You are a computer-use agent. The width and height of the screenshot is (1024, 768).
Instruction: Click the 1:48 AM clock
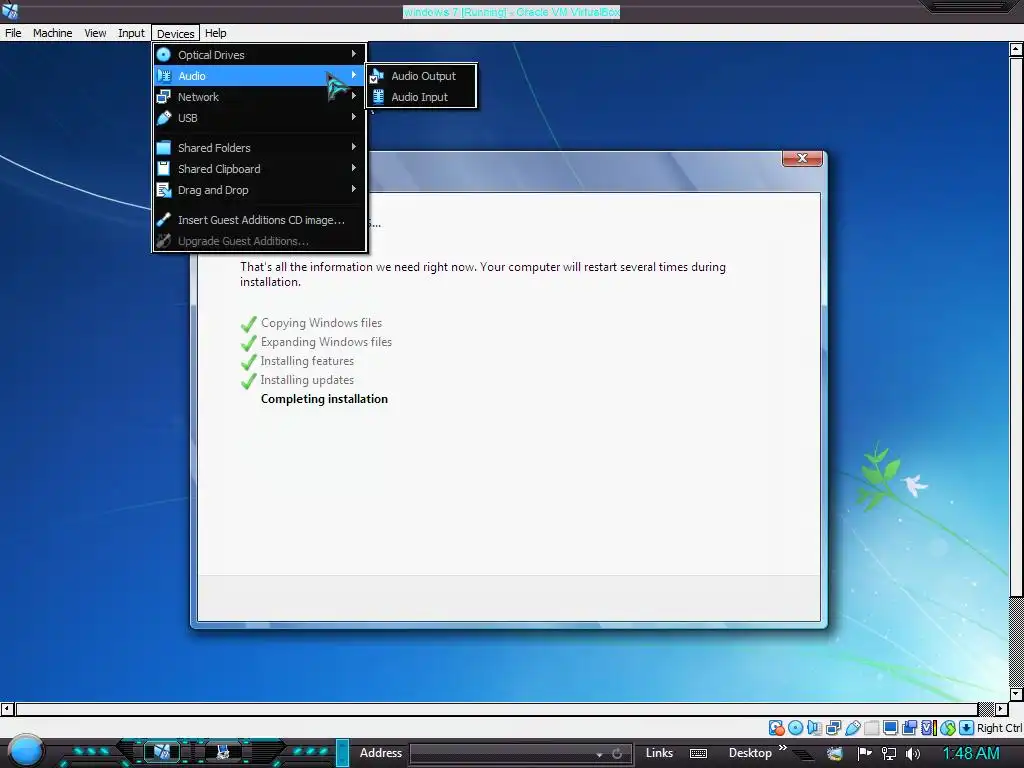[970, 753]
